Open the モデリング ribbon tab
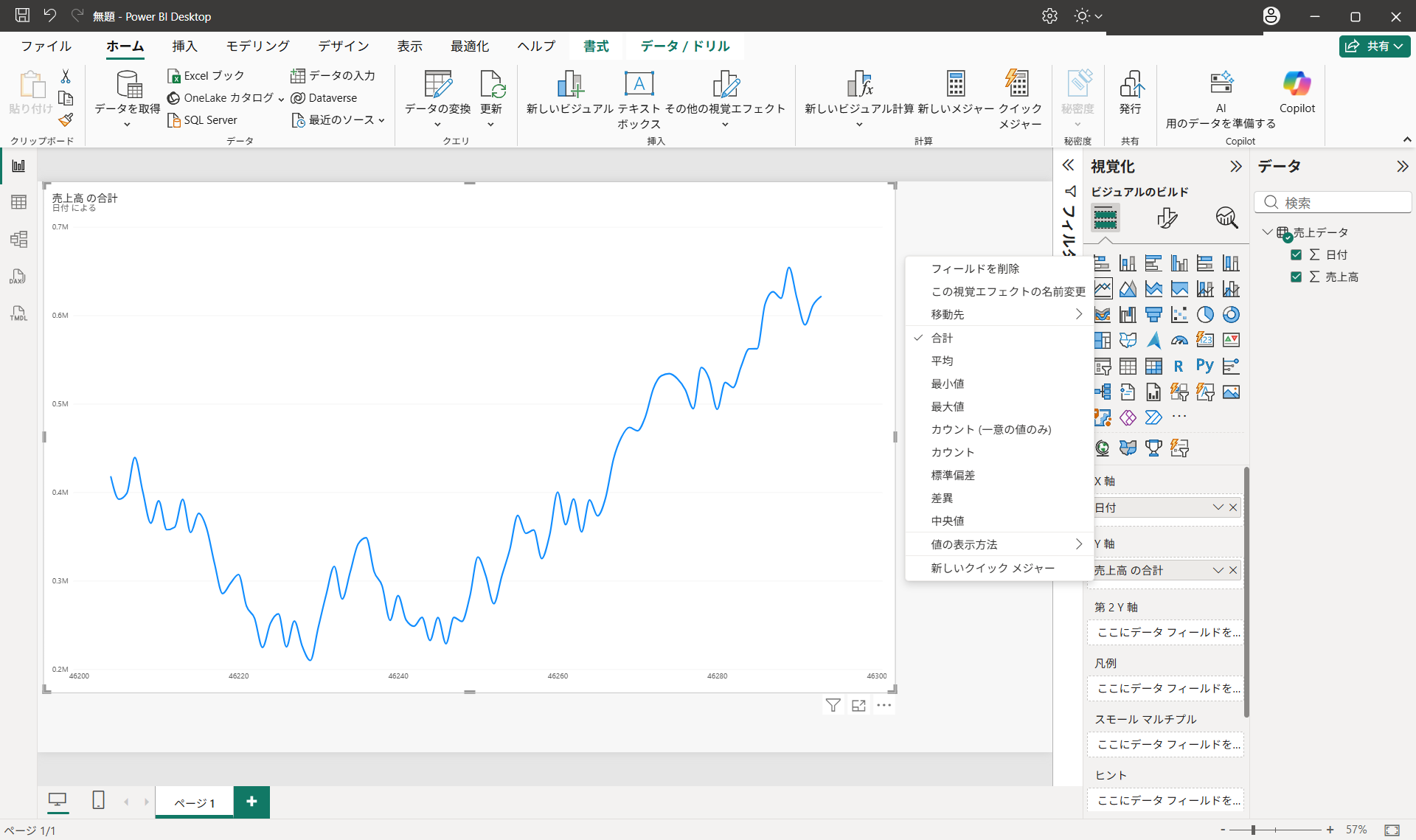Image resolution: width=1416 pixels, height=840 pixels. point(257,46)
